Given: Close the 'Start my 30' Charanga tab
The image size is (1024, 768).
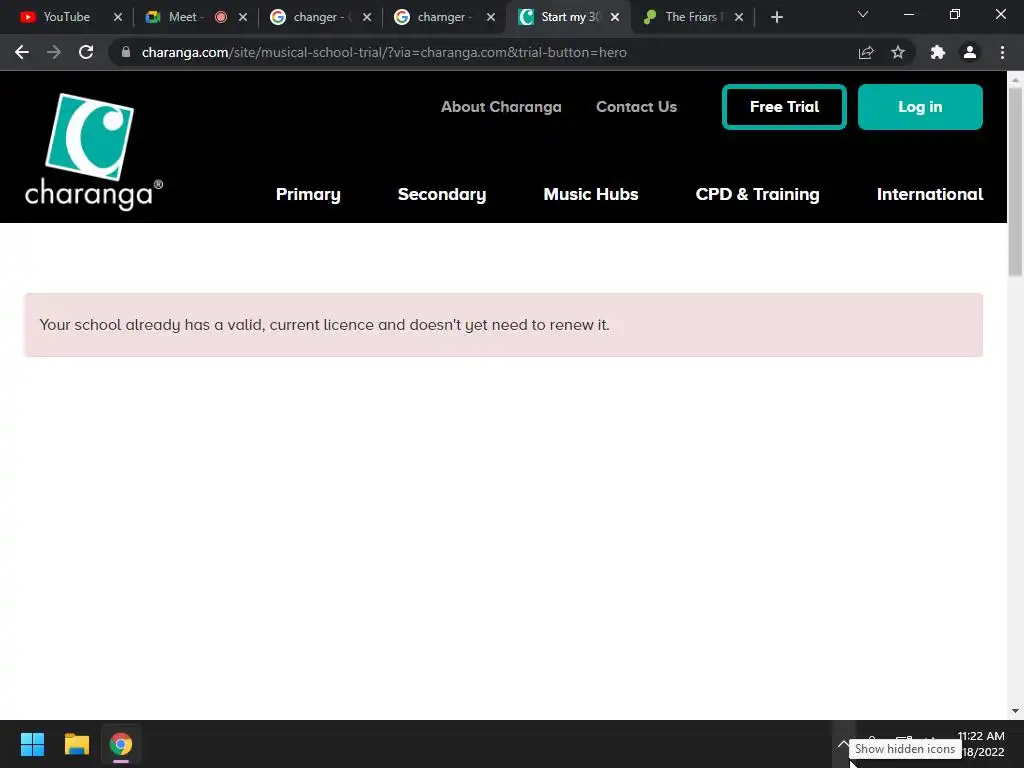Looking at the screenshot, I should pyautogui.click(x=615, y=18).
